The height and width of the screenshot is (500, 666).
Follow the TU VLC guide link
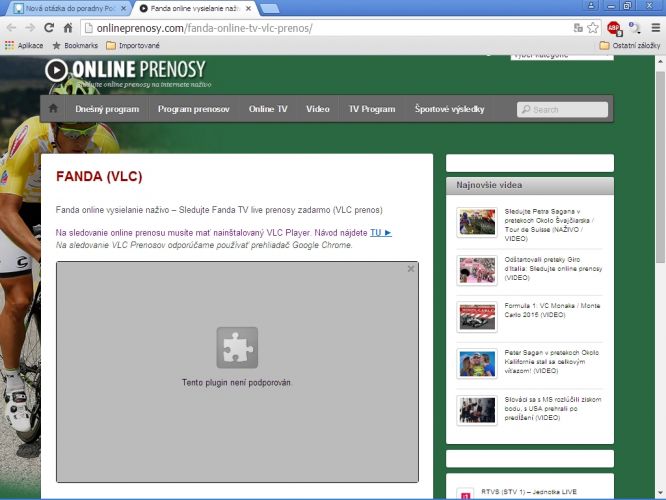[x=381, y=233]
